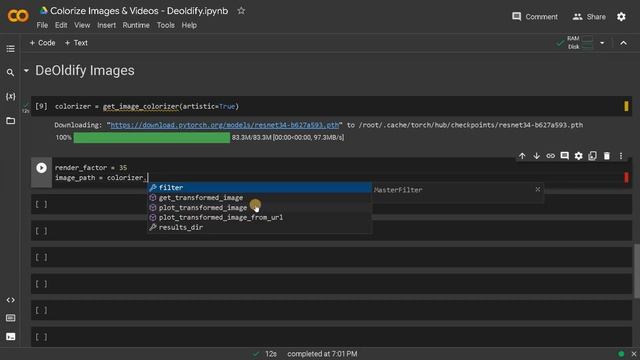Open Colab settings gear in header

click(x=621, y=17)
